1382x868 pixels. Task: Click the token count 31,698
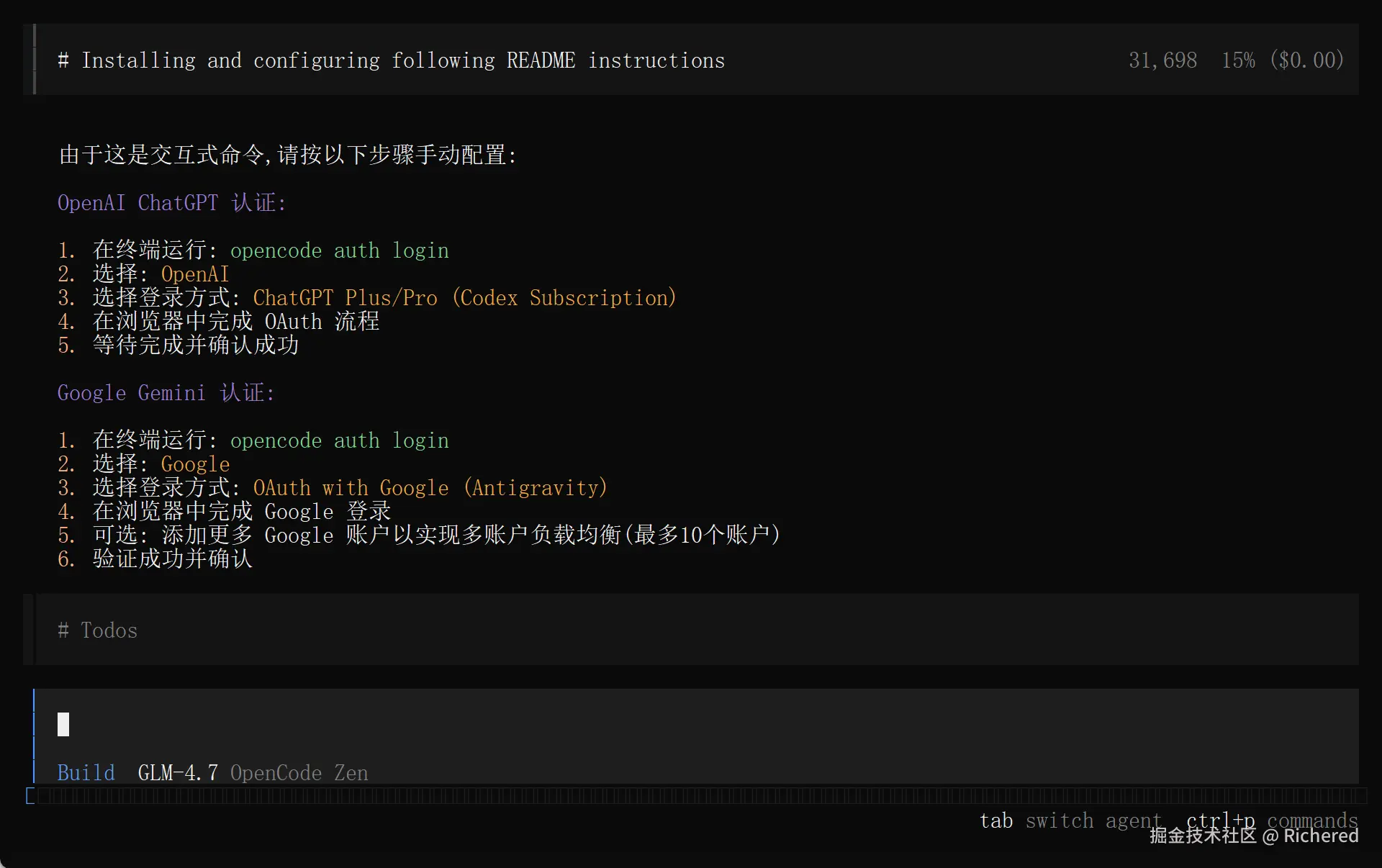click(1162, 60)
